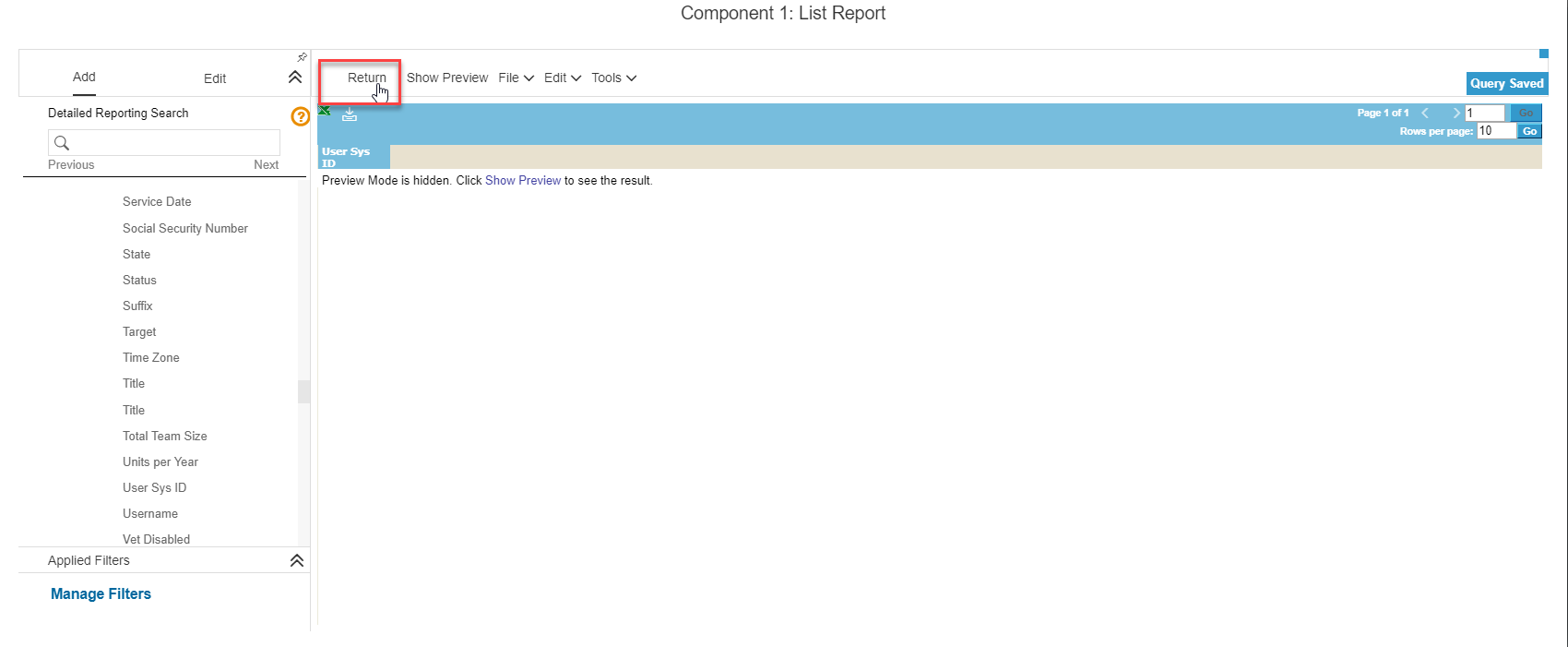The height and width of the screenshot is (647, 1568).
Task: Select Username field
Action: coord(150,513)
